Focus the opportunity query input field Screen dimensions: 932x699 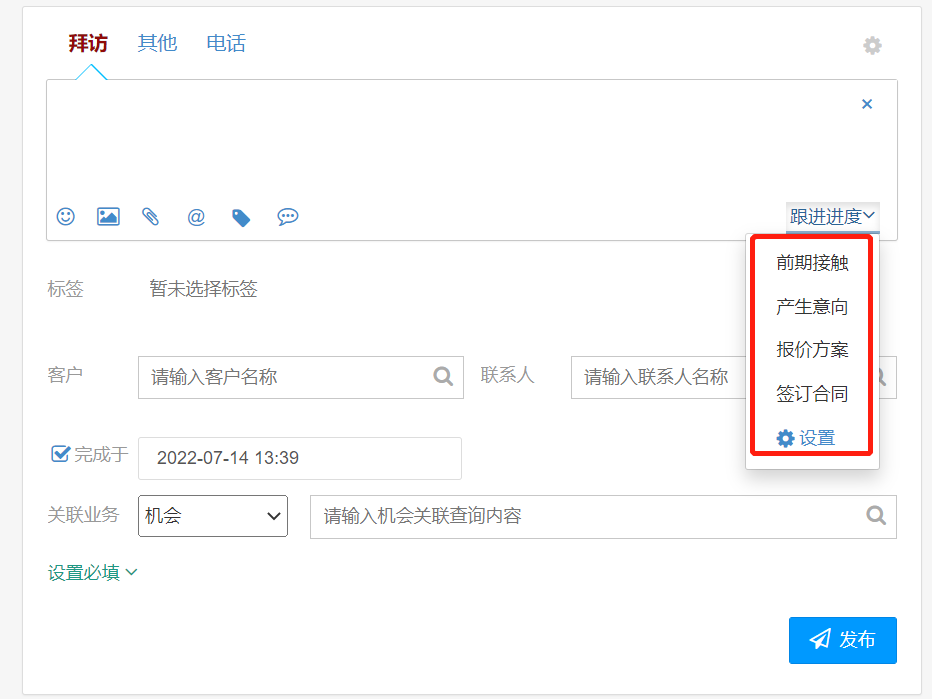click(x=603, y=517)
